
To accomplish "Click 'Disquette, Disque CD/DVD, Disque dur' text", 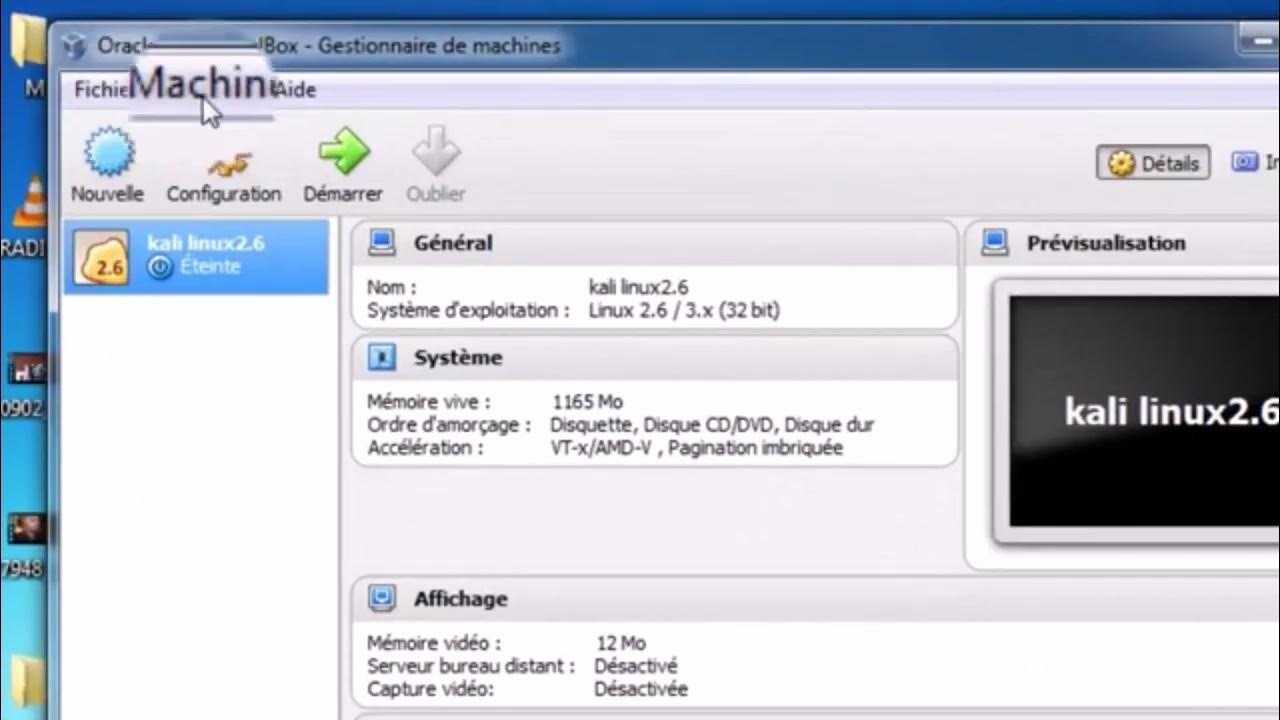I will click(712, 425).
